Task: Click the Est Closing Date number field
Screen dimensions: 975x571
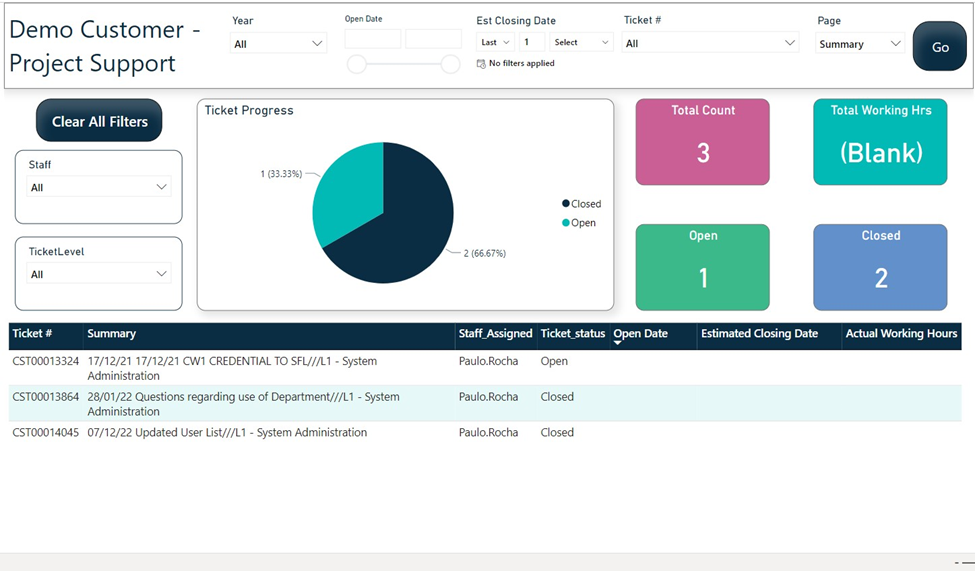Action: click(x=532, y=42)
